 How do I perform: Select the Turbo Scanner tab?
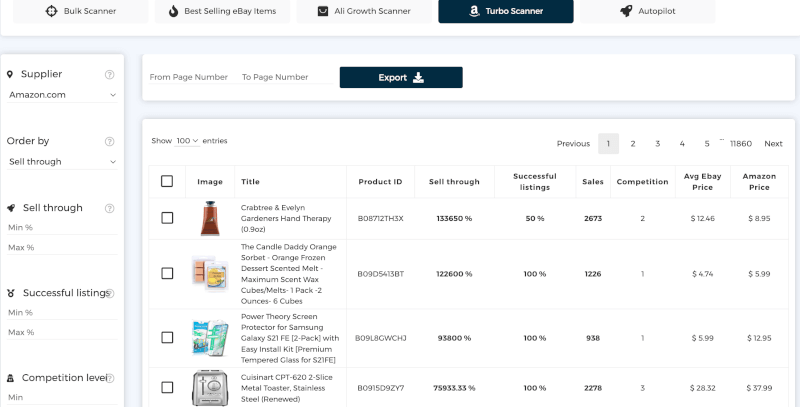(506, 11)
